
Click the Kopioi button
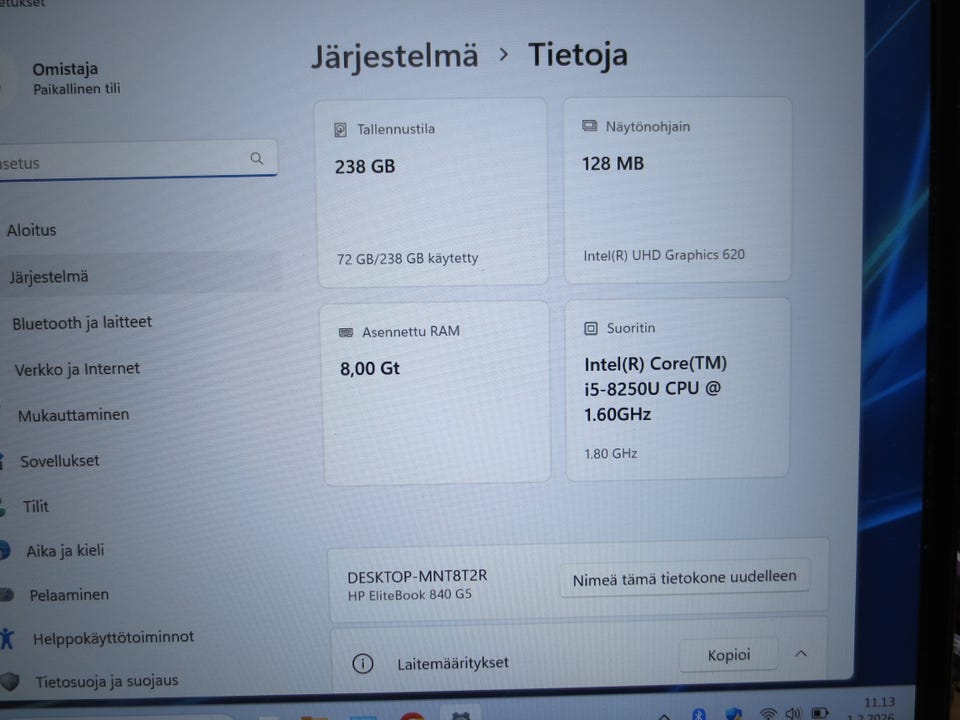(x=729, y=656)
